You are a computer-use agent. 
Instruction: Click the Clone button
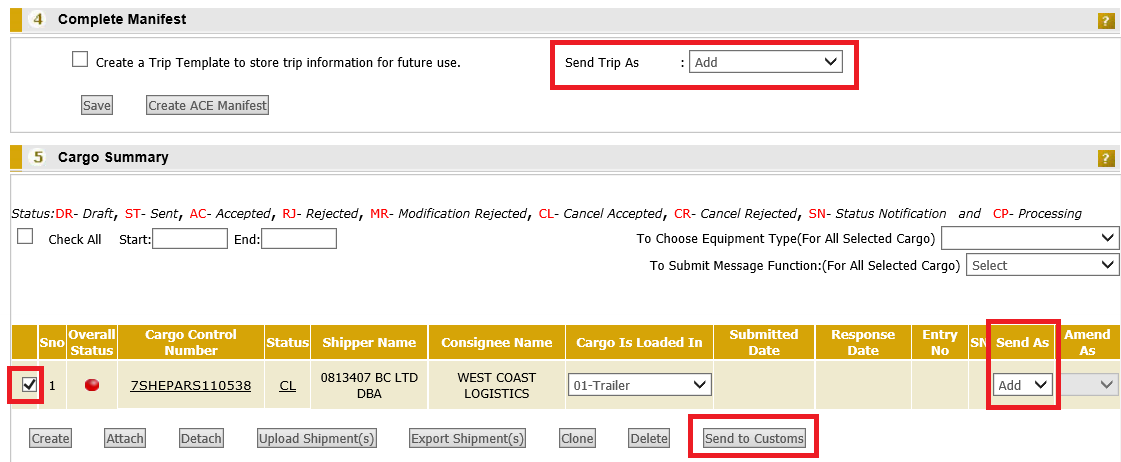point(577,438)
